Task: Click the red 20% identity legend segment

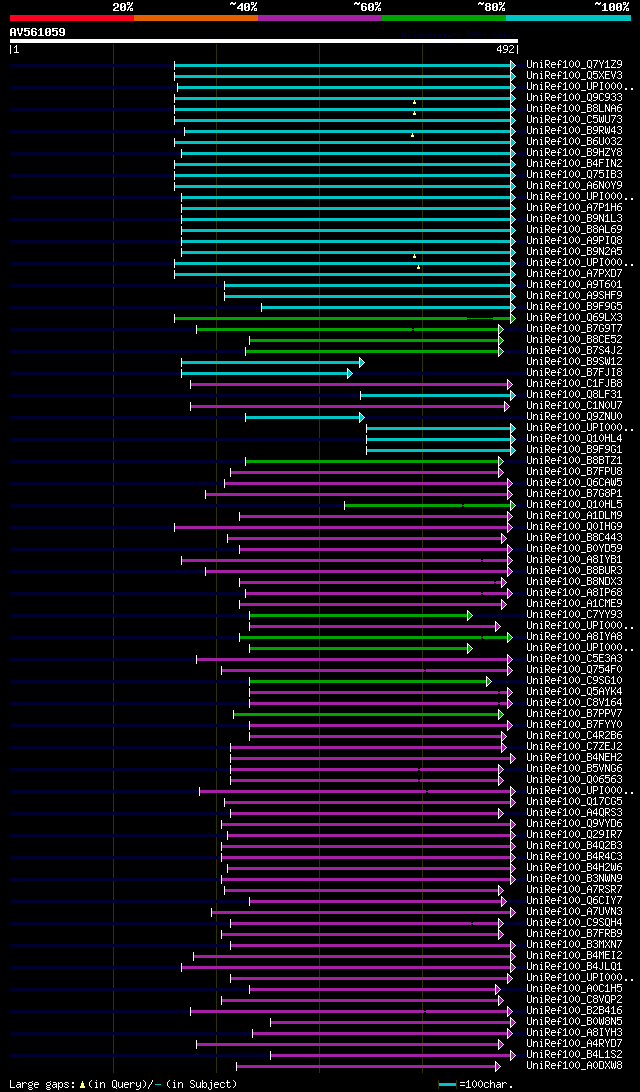Action: click(72, 17)
